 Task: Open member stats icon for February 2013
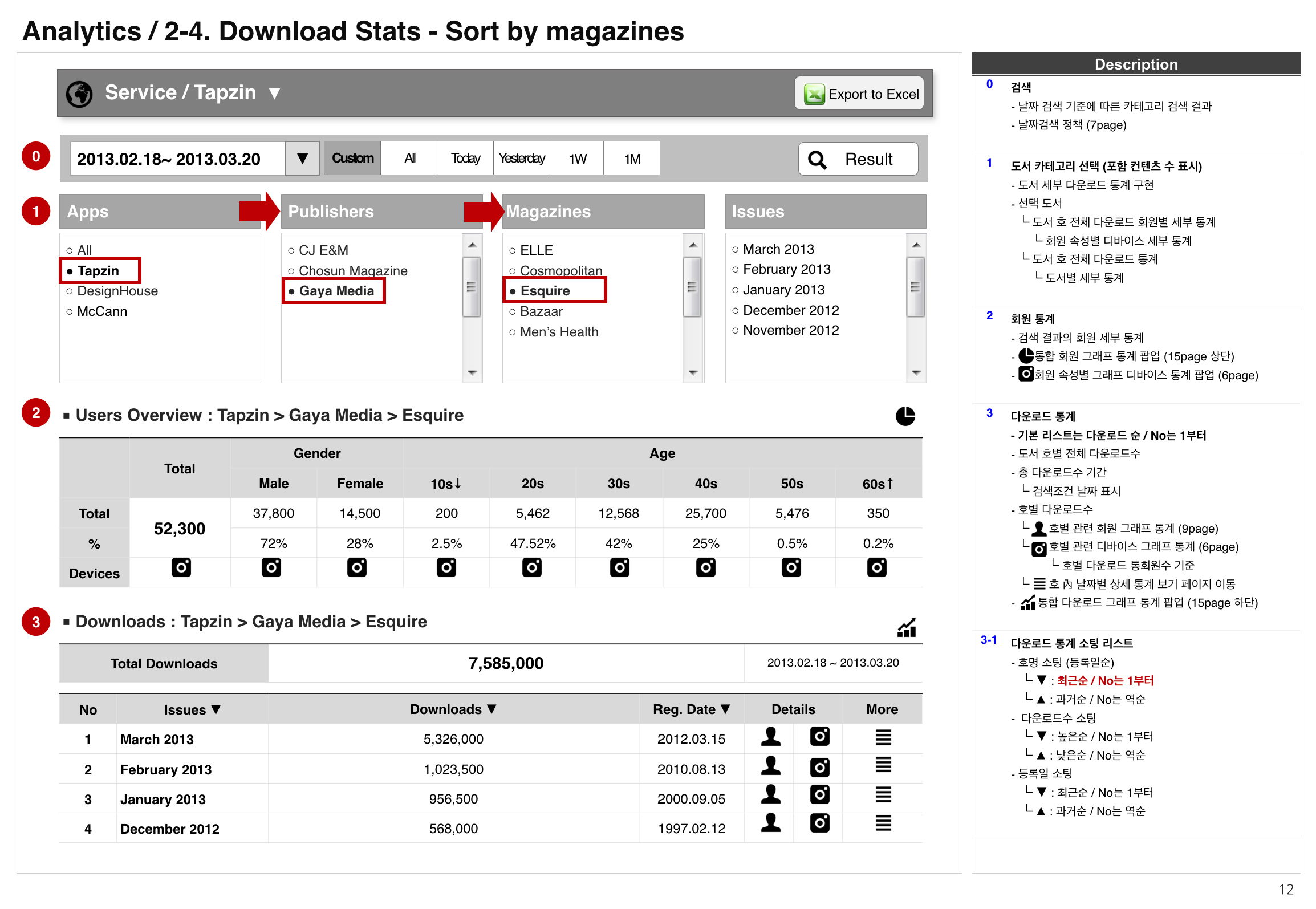tap(771, 766)
